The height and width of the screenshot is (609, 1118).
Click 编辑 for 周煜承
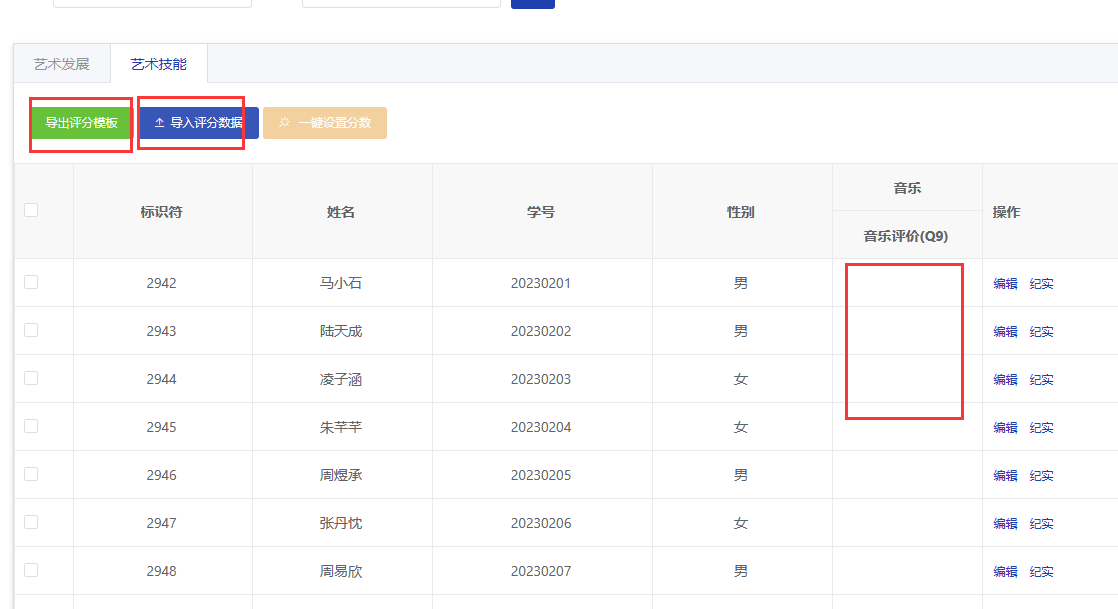[x=1005, y=476]
